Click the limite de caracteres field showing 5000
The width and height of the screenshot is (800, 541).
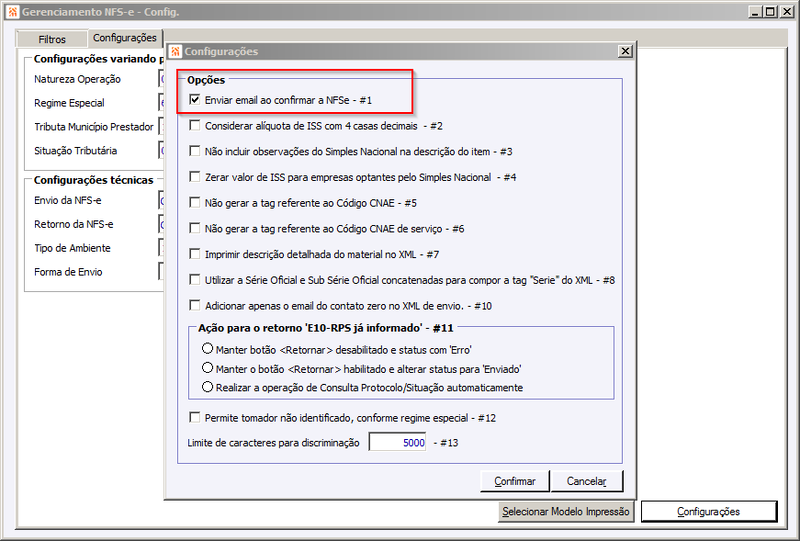coord(397,442)
